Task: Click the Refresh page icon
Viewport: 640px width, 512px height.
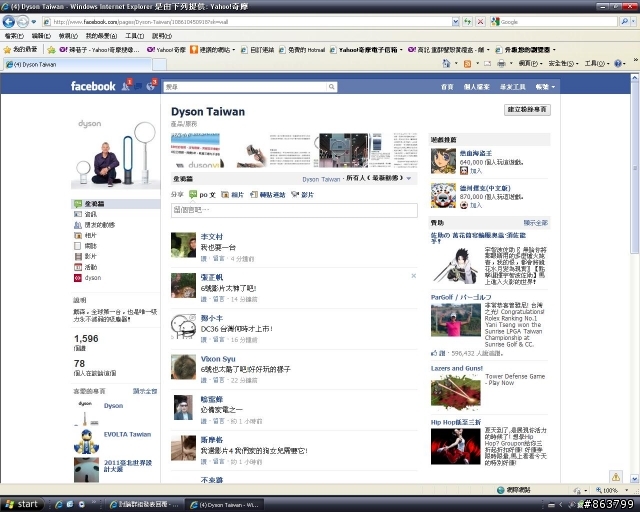Action: pos(467,22)
